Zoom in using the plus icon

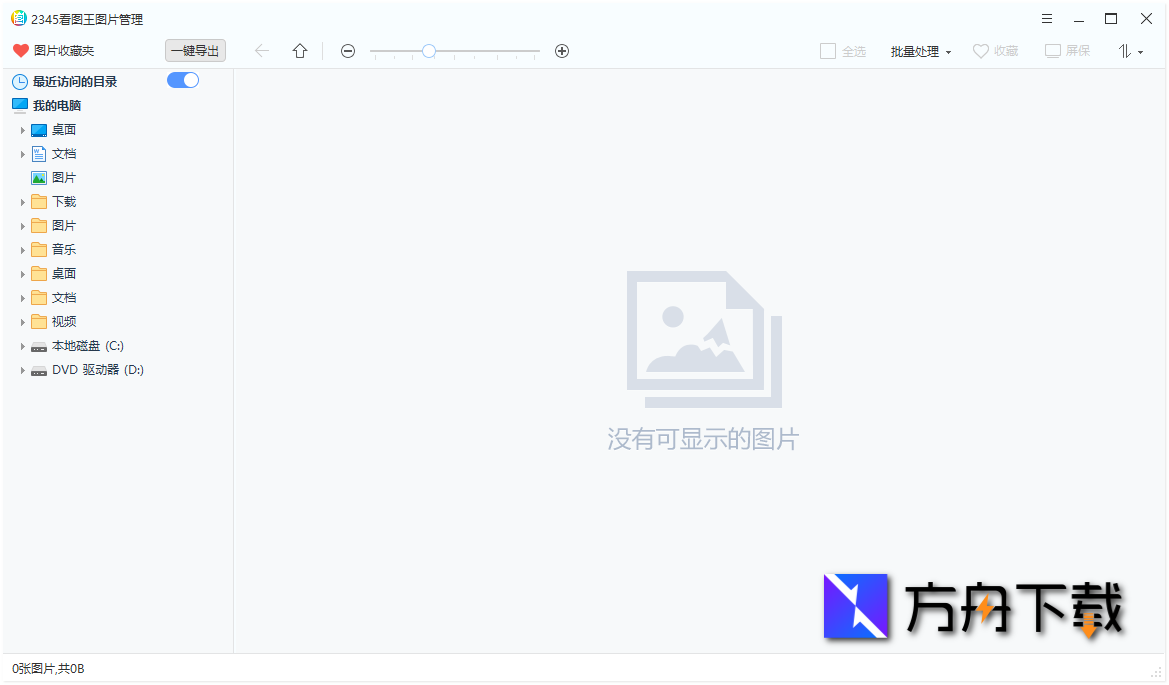562,50
